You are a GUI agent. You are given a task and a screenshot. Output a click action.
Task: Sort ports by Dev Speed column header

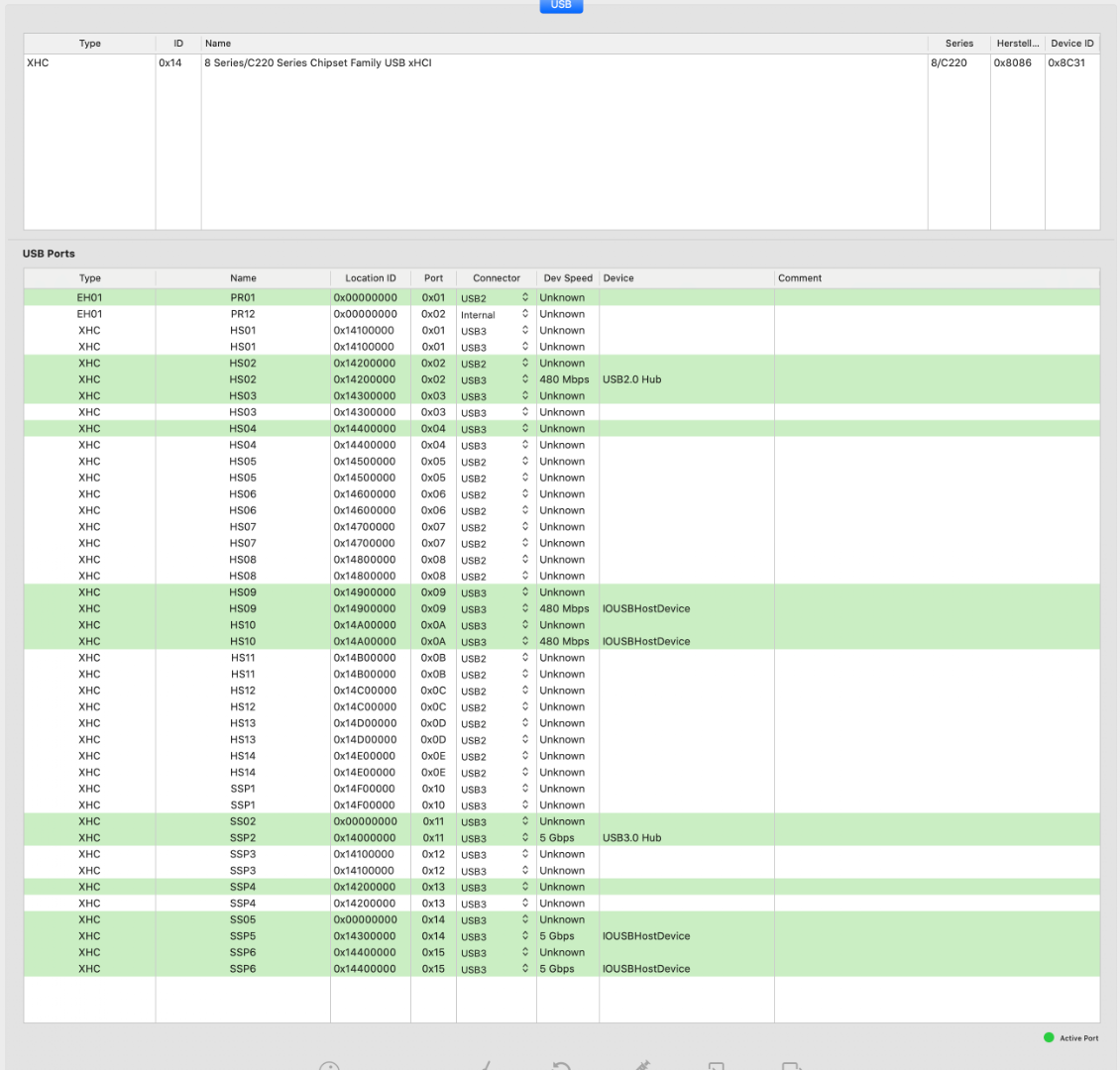[567, 278]
